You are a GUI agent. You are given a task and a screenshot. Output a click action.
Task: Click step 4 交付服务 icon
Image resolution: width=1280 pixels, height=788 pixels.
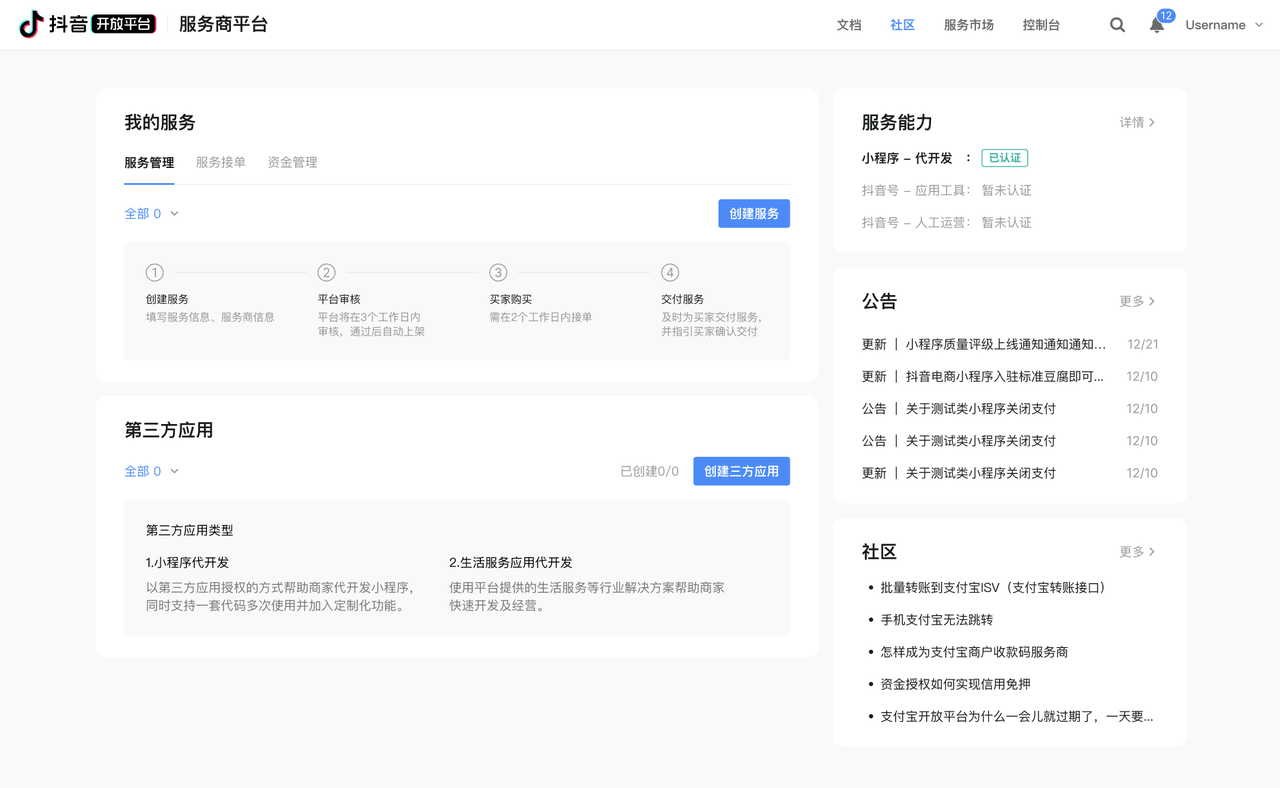[x=670, y=272]
